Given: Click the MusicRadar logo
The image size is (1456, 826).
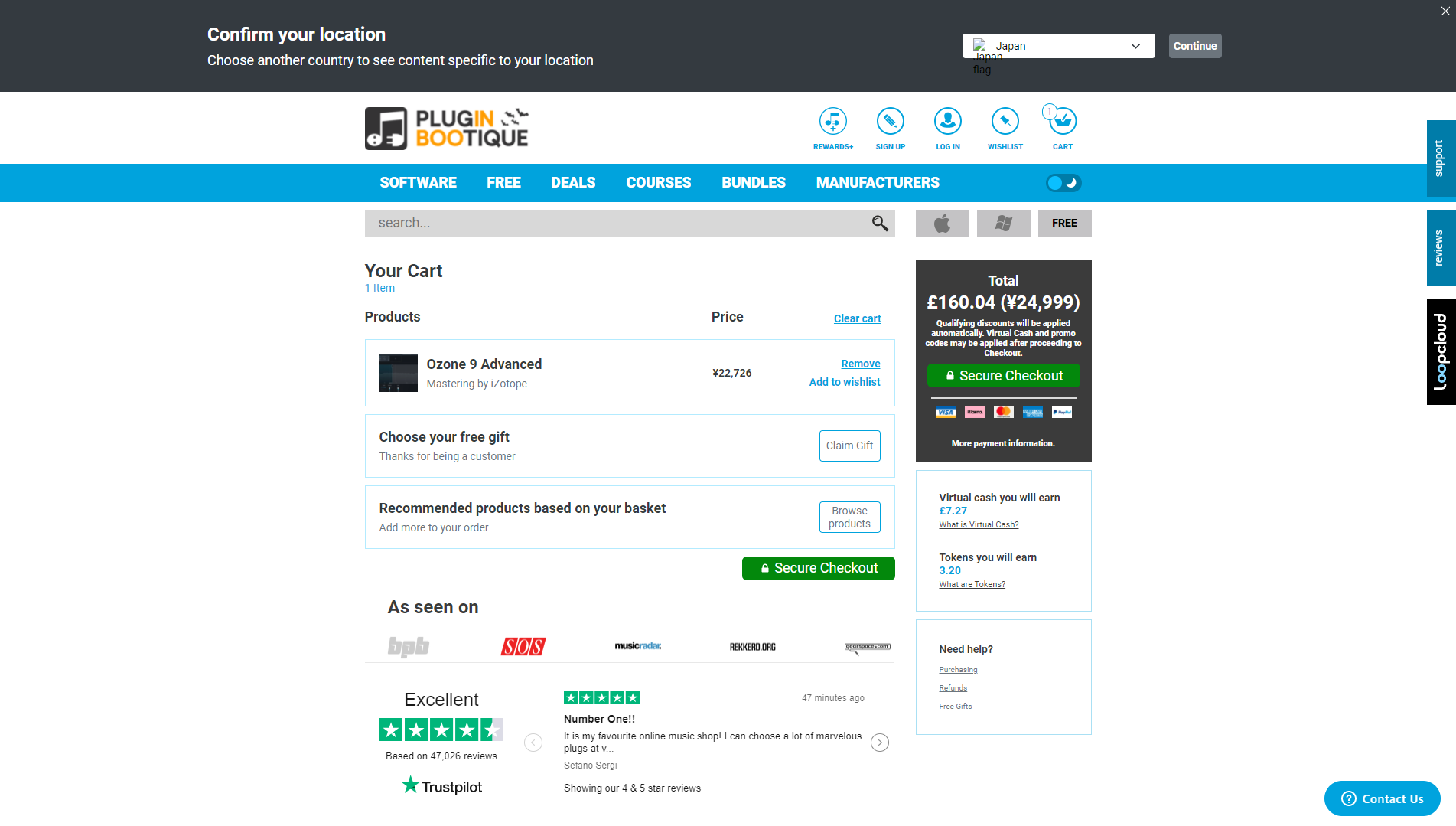Looking at the screenshot, I should [x=638, y=646].
